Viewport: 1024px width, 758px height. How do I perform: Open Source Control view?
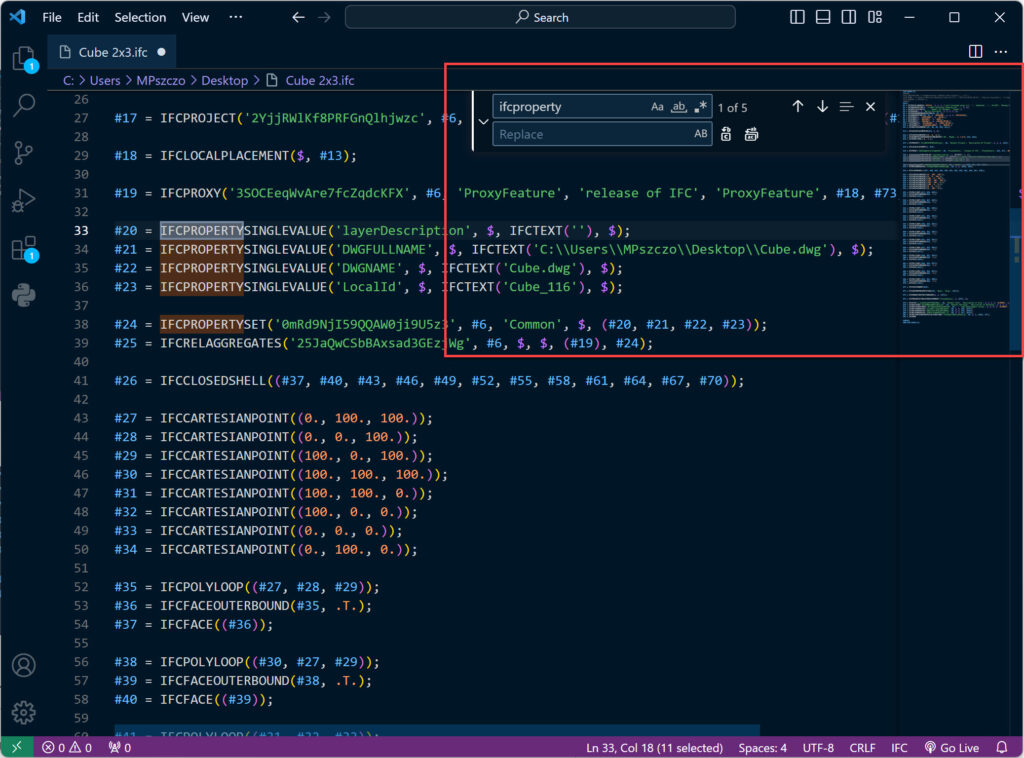click(x=24, y=153)
